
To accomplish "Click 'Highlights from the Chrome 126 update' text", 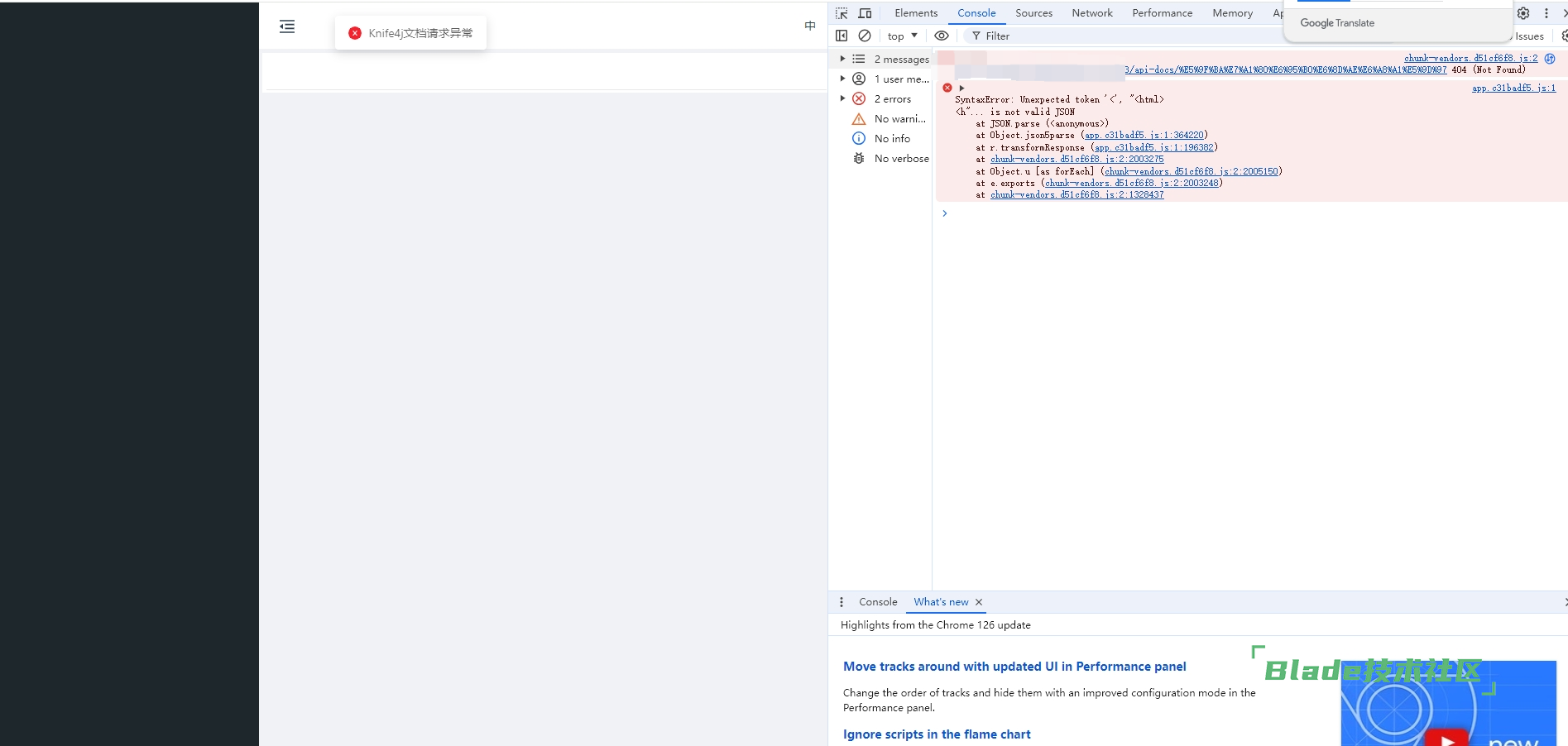I will 936,625.
